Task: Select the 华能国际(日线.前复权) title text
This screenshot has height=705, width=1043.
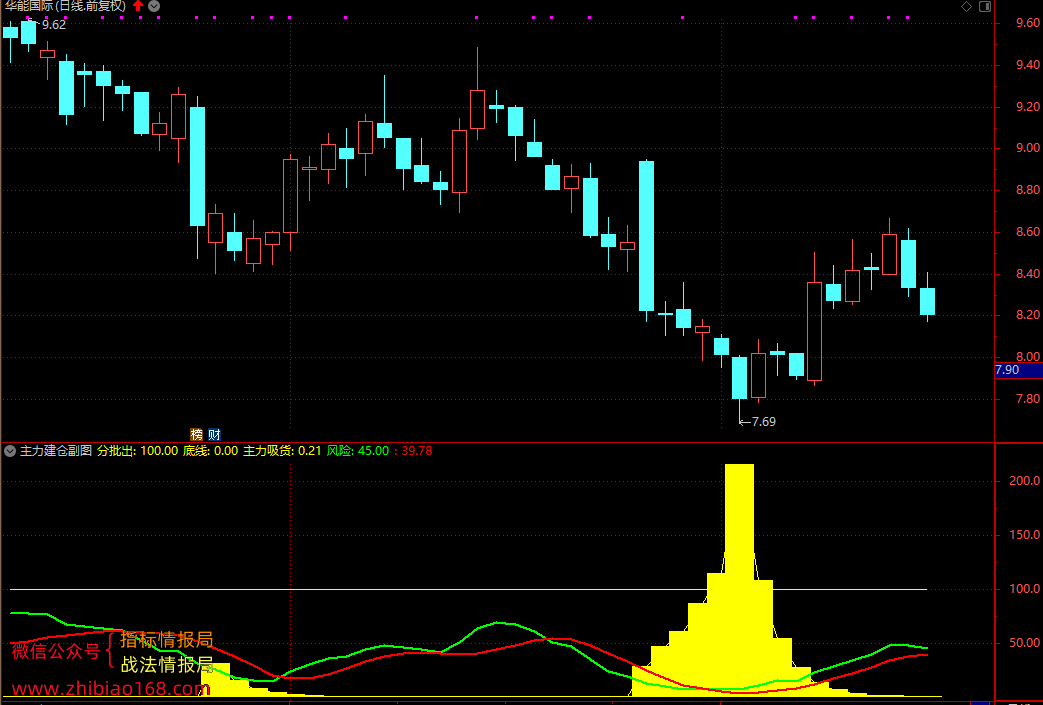Action: 65,6
